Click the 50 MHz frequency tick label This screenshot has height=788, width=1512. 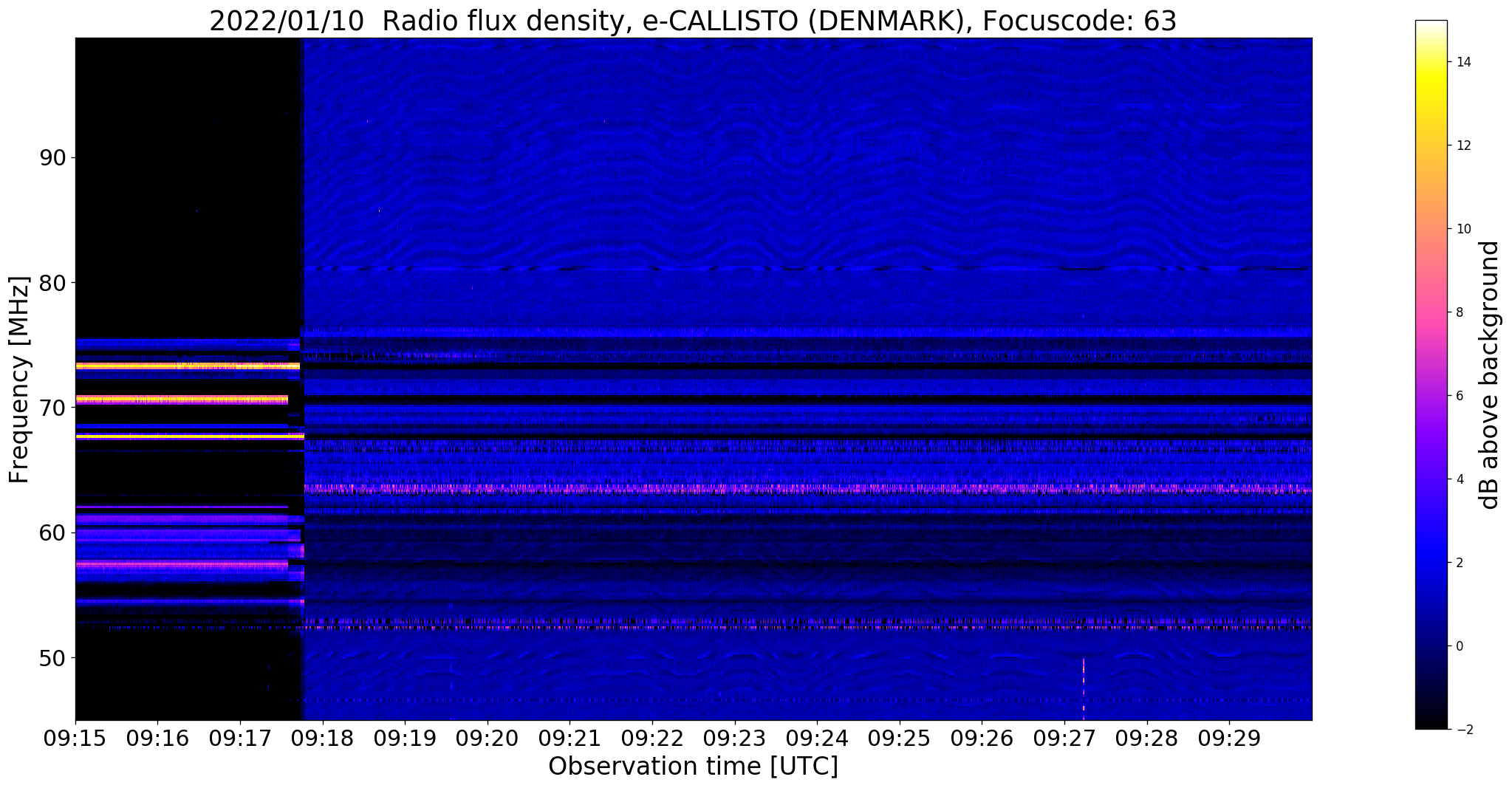pos(52,657)
